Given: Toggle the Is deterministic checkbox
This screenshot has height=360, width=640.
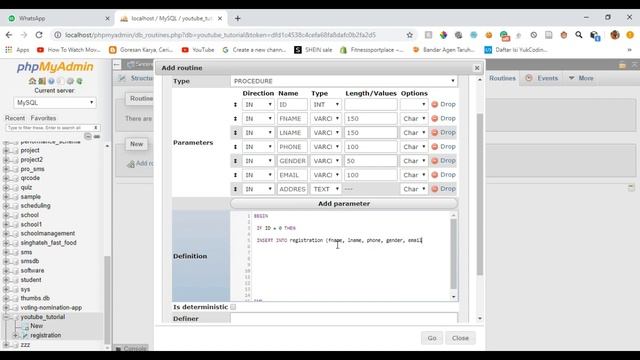Looking at the screenshot, I should coord(233,307).
